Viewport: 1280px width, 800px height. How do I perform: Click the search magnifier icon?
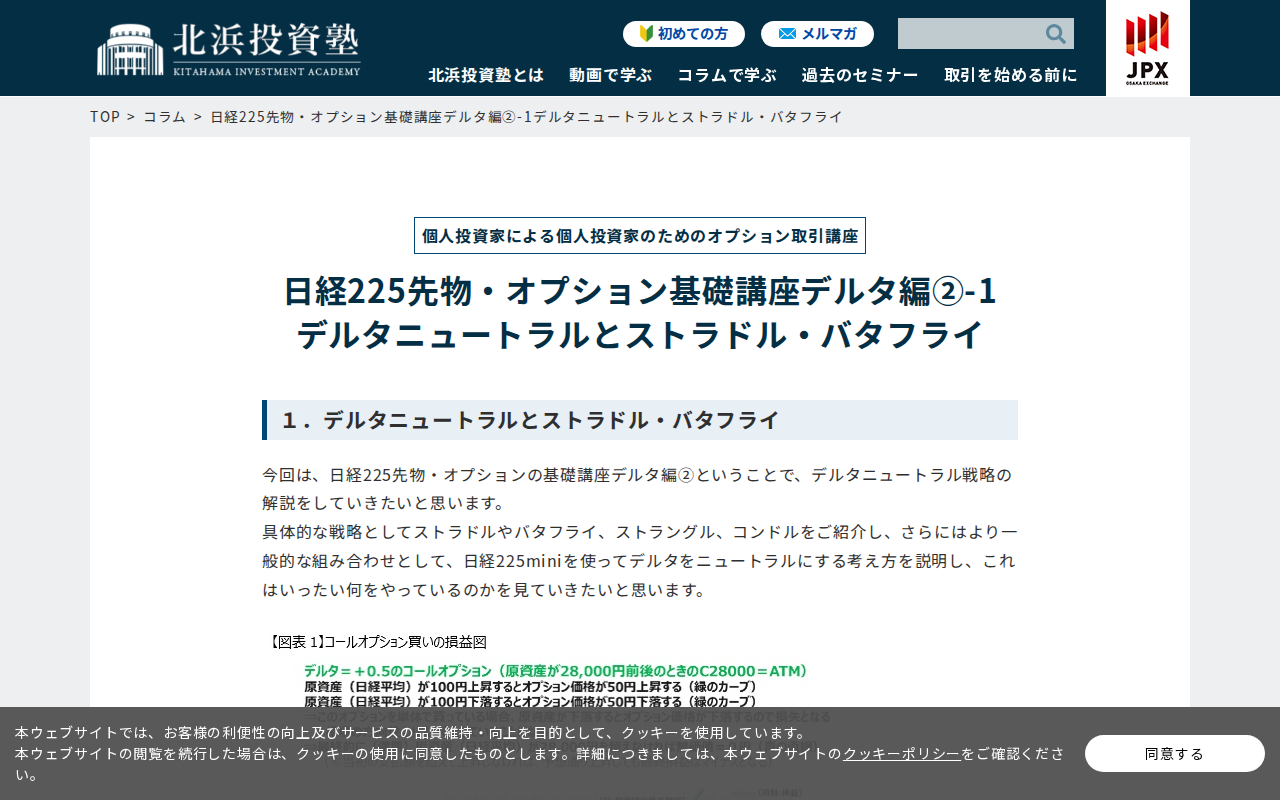pyautogui.click(x=1056, y=34)
